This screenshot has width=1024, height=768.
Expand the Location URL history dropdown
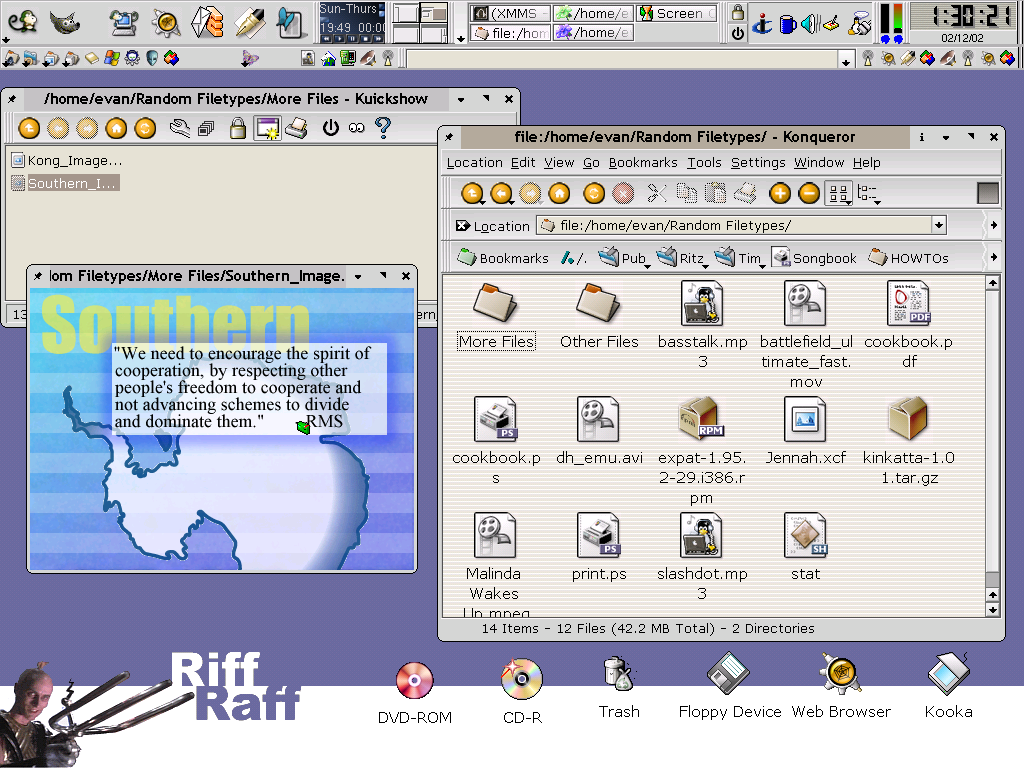point(938,225)
